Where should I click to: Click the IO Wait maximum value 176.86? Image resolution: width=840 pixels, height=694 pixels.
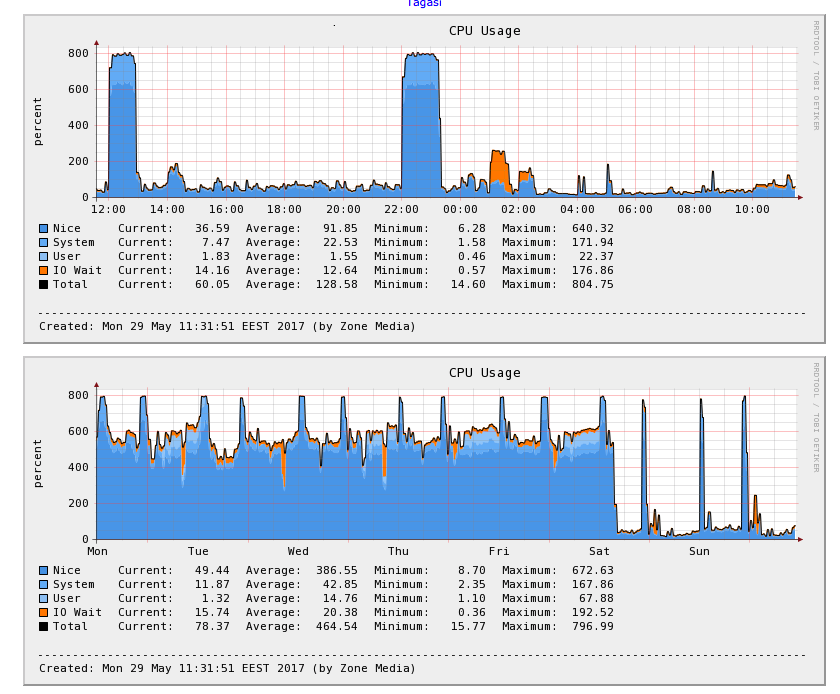[592, 271]
